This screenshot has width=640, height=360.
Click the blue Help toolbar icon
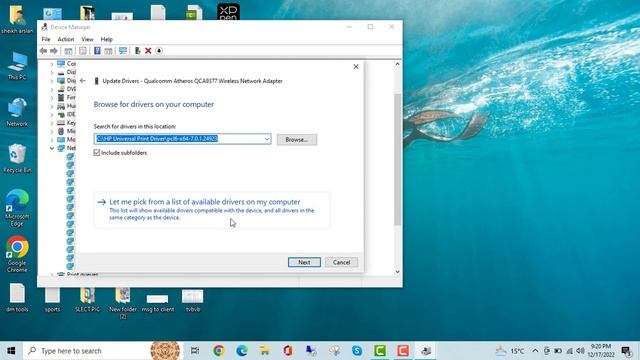click(97, 51)
